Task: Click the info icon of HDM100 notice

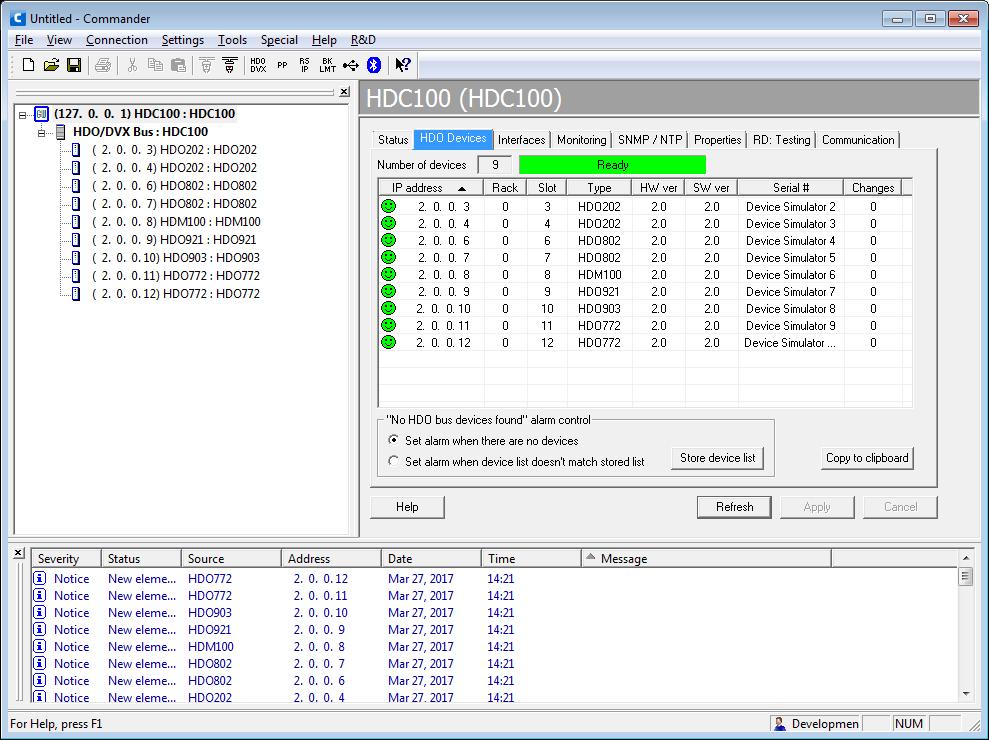Action: pos(40,647)
